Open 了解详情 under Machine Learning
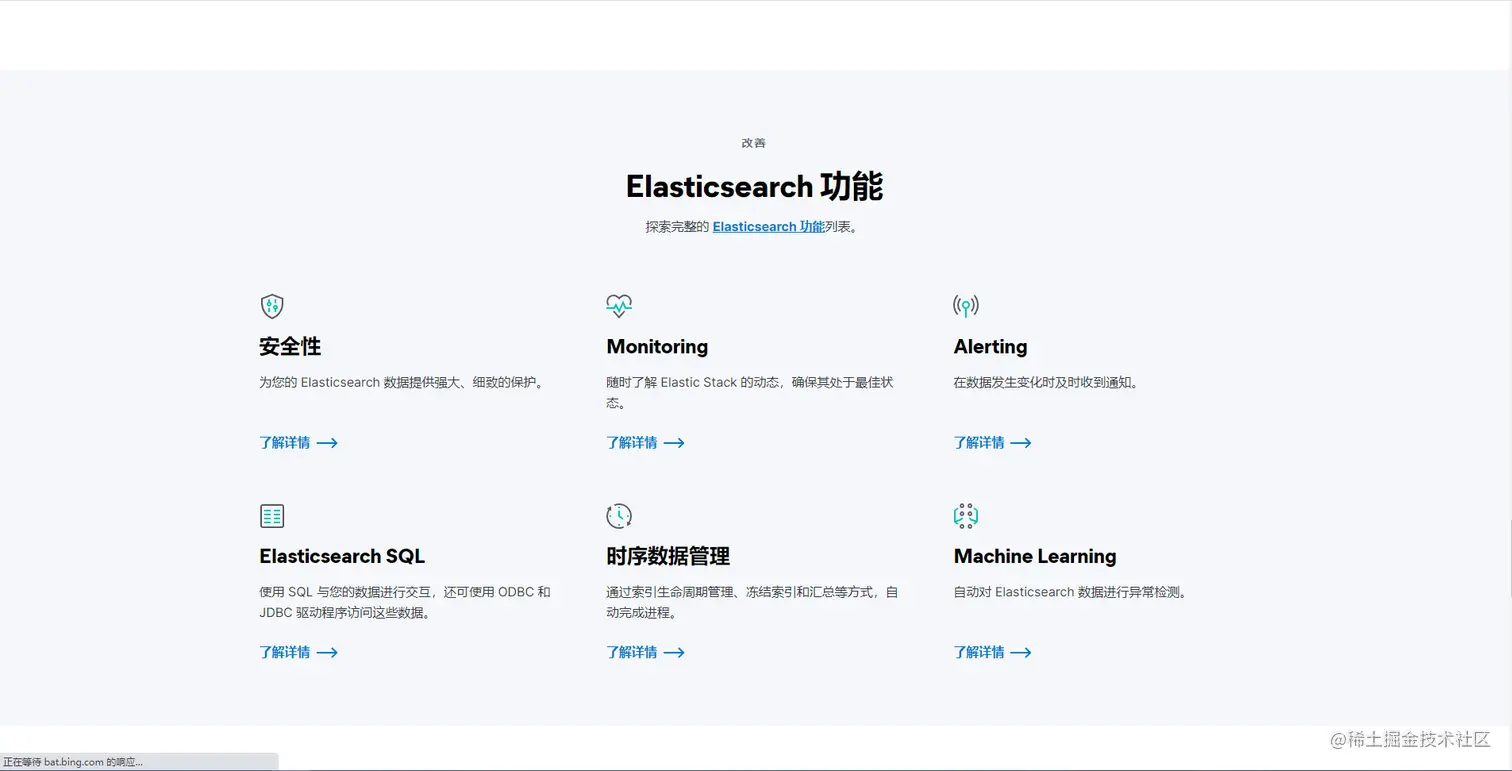This screenshot has width=1512, height=771. (992, 653)
